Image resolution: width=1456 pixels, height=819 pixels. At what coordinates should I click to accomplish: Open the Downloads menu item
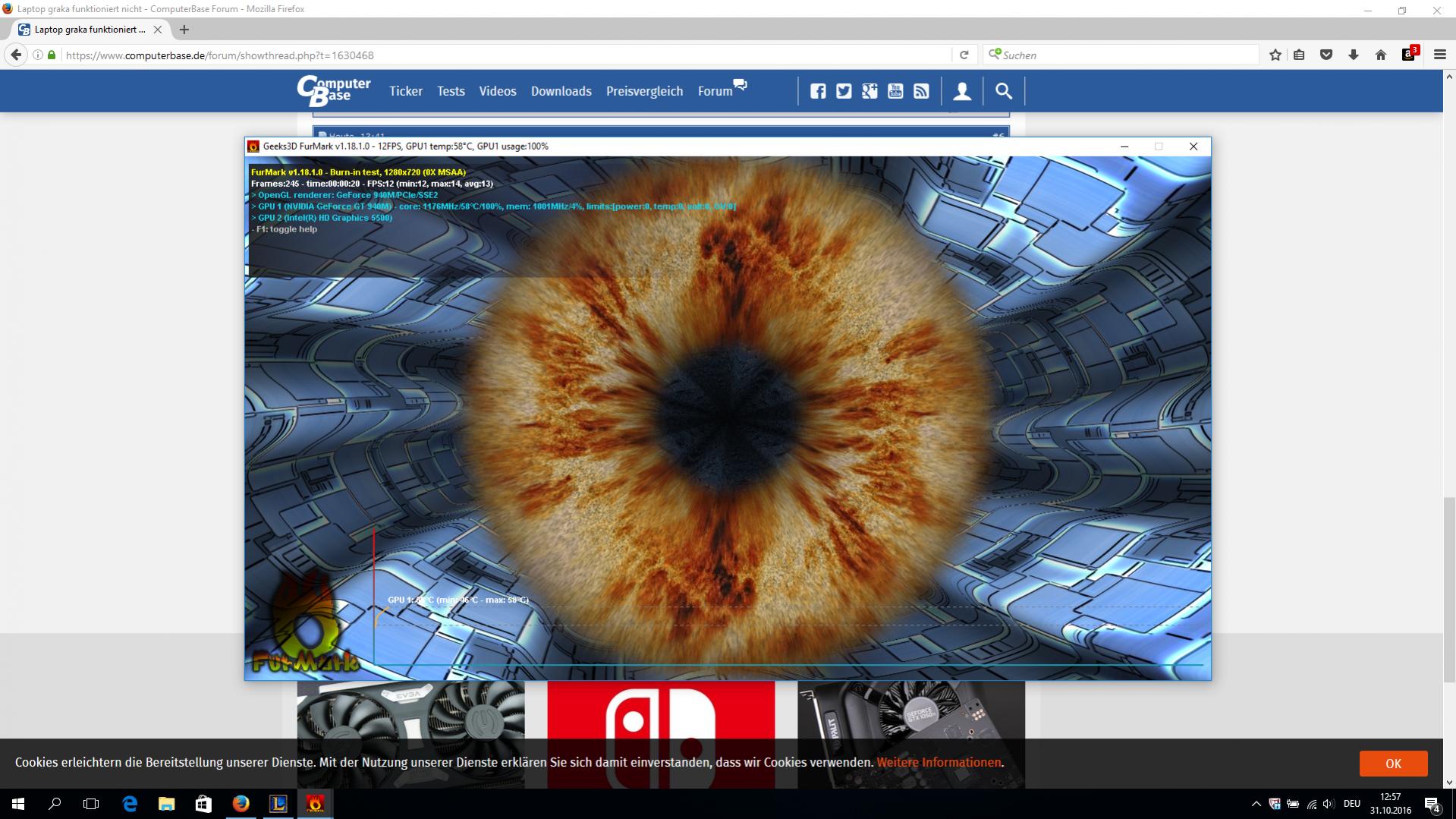561,91
